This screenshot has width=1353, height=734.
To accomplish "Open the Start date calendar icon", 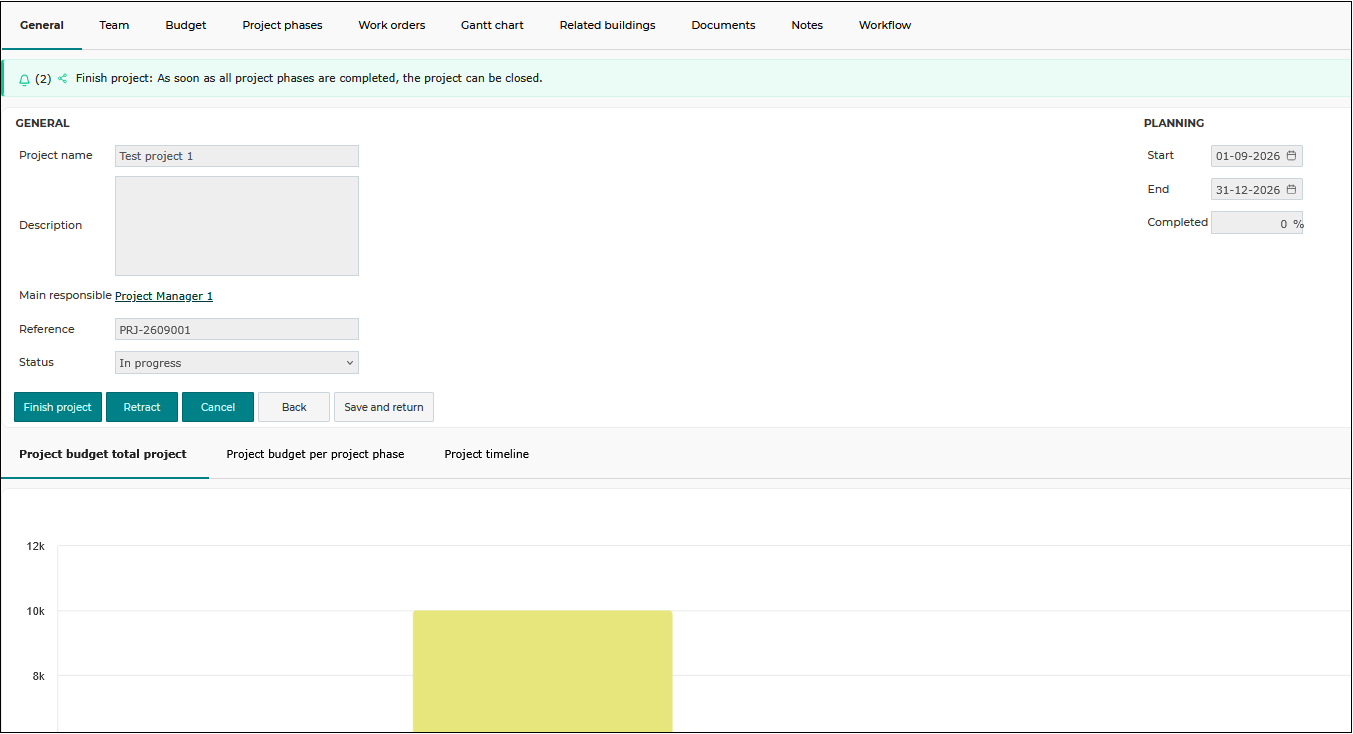I will [x=1291, y=156].
